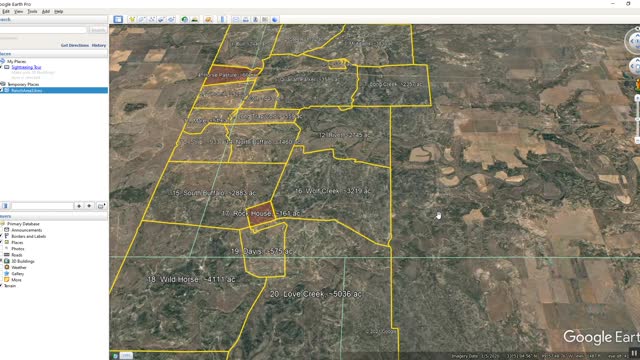Open the 1985 historical imagery button
This screenshot has width=640, height=360.
[x=126, y=356]
